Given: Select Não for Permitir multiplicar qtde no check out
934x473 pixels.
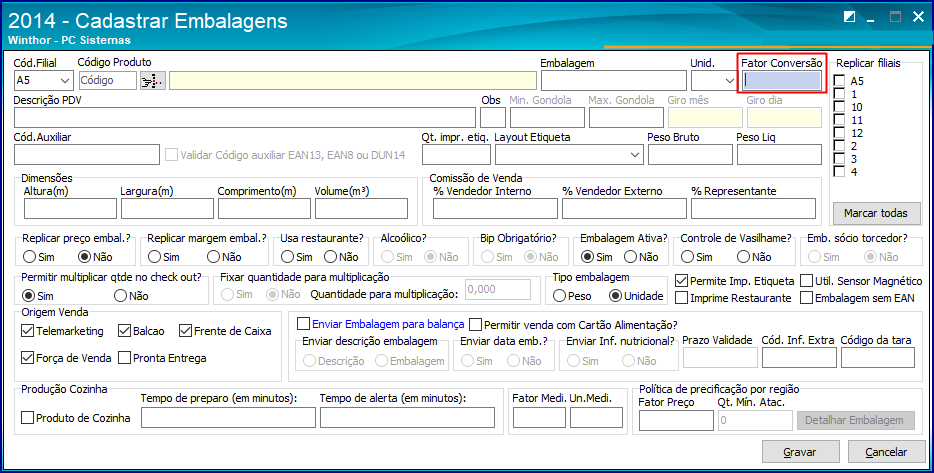Looking at the screenshot, I should click(x=121, y=296).
